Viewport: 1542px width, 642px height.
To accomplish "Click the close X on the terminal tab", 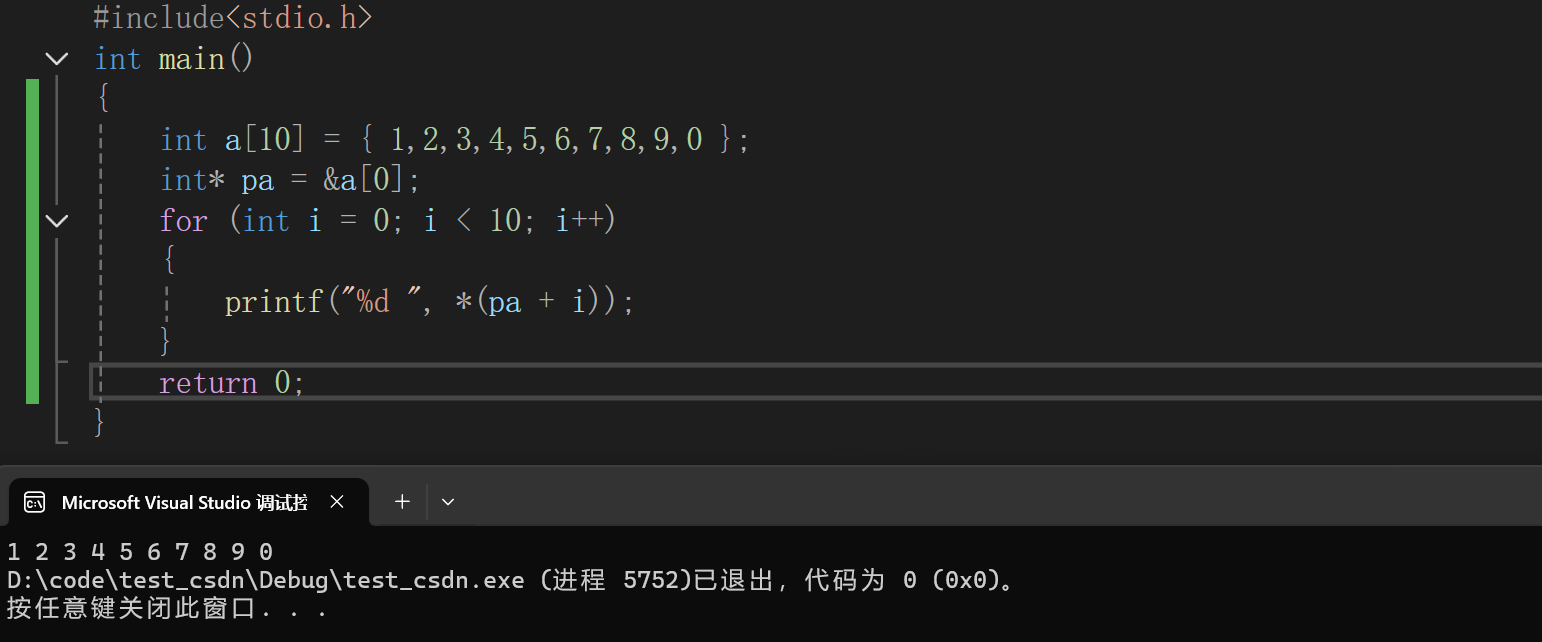I will tap(337, 501).
